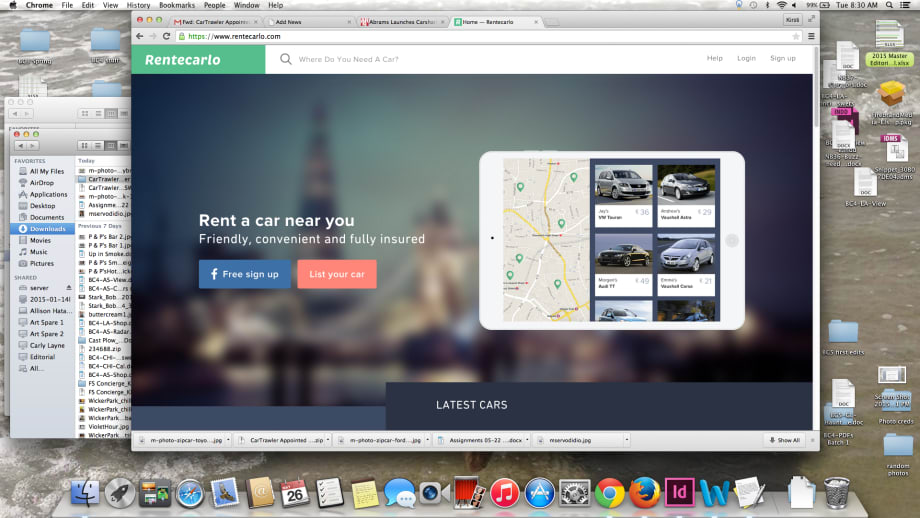Open dropdown for CarTrawler Appointed zip download
920x518 pixels.
coord(327,440)
